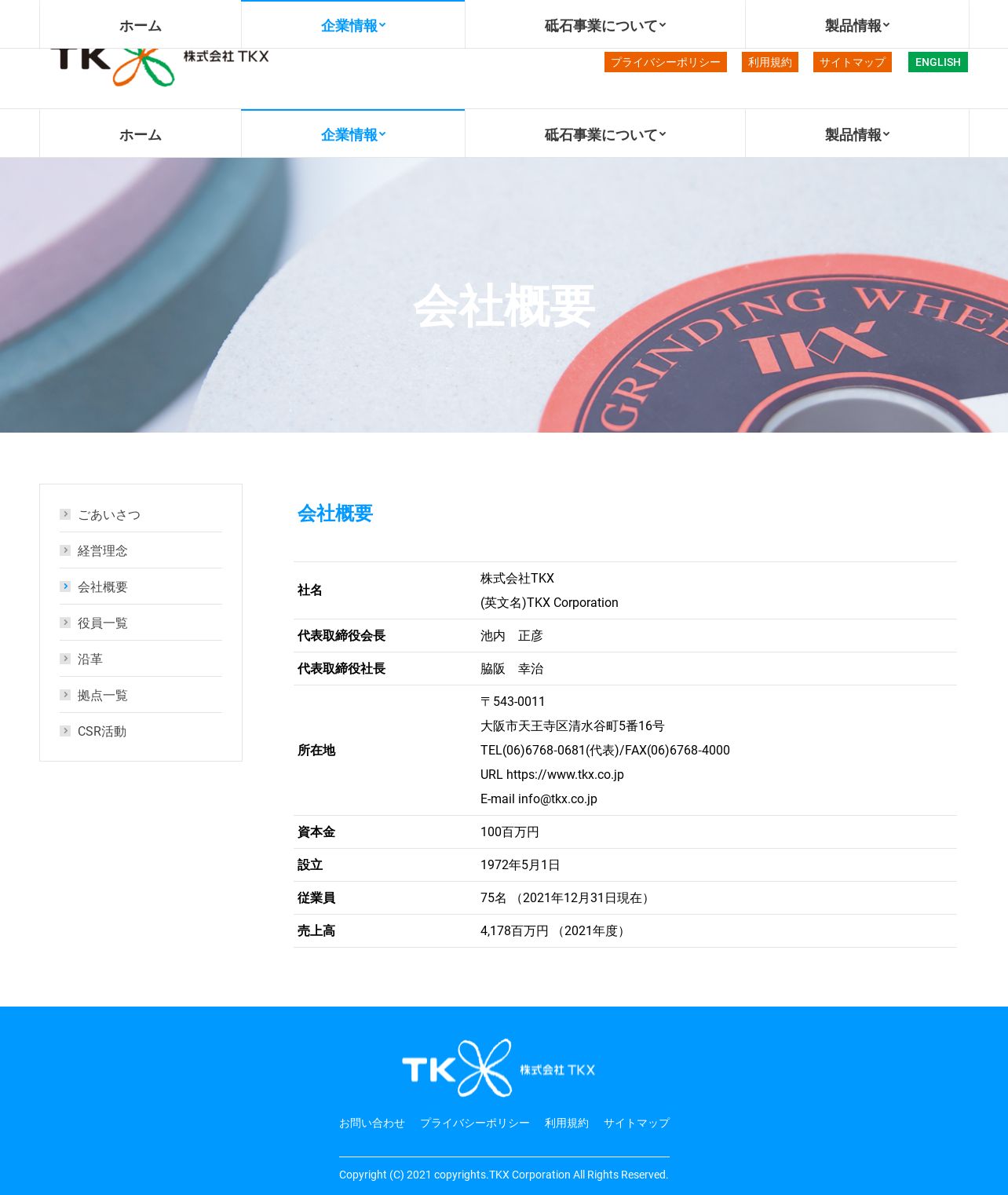Open 製品情報 in the lower main menu

(x=857, y=134)
